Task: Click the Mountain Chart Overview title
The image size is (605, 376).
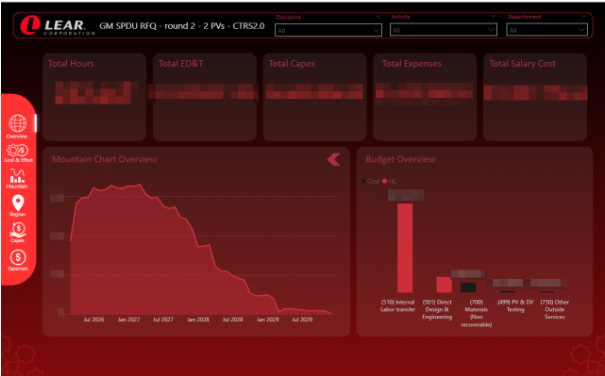Action: (x=105, y=159)
